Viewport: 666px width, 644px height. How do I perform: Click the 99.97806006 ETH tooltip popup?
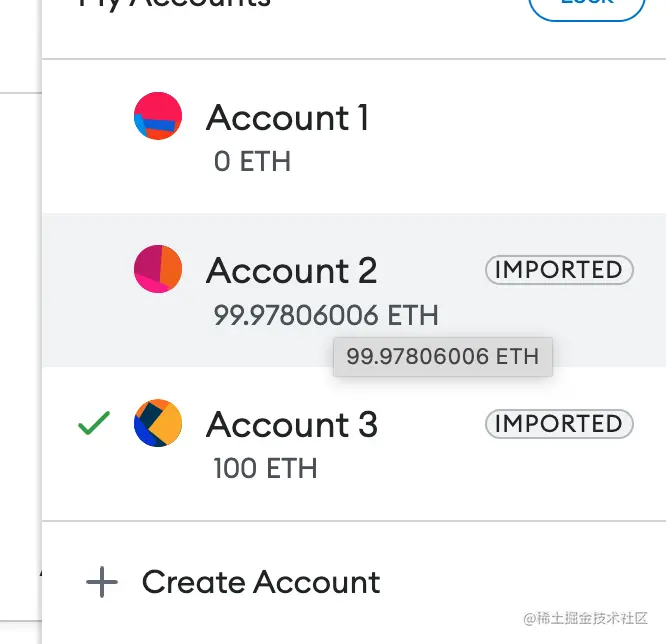pyautogui.click(x=442, y=356)
